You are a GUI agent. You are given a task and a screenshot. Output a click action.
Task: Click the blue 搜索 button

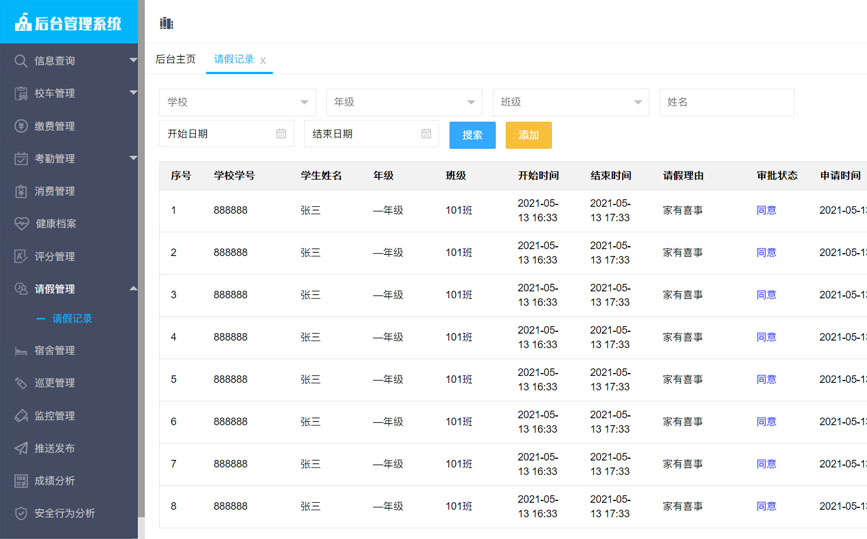(472, 135)
